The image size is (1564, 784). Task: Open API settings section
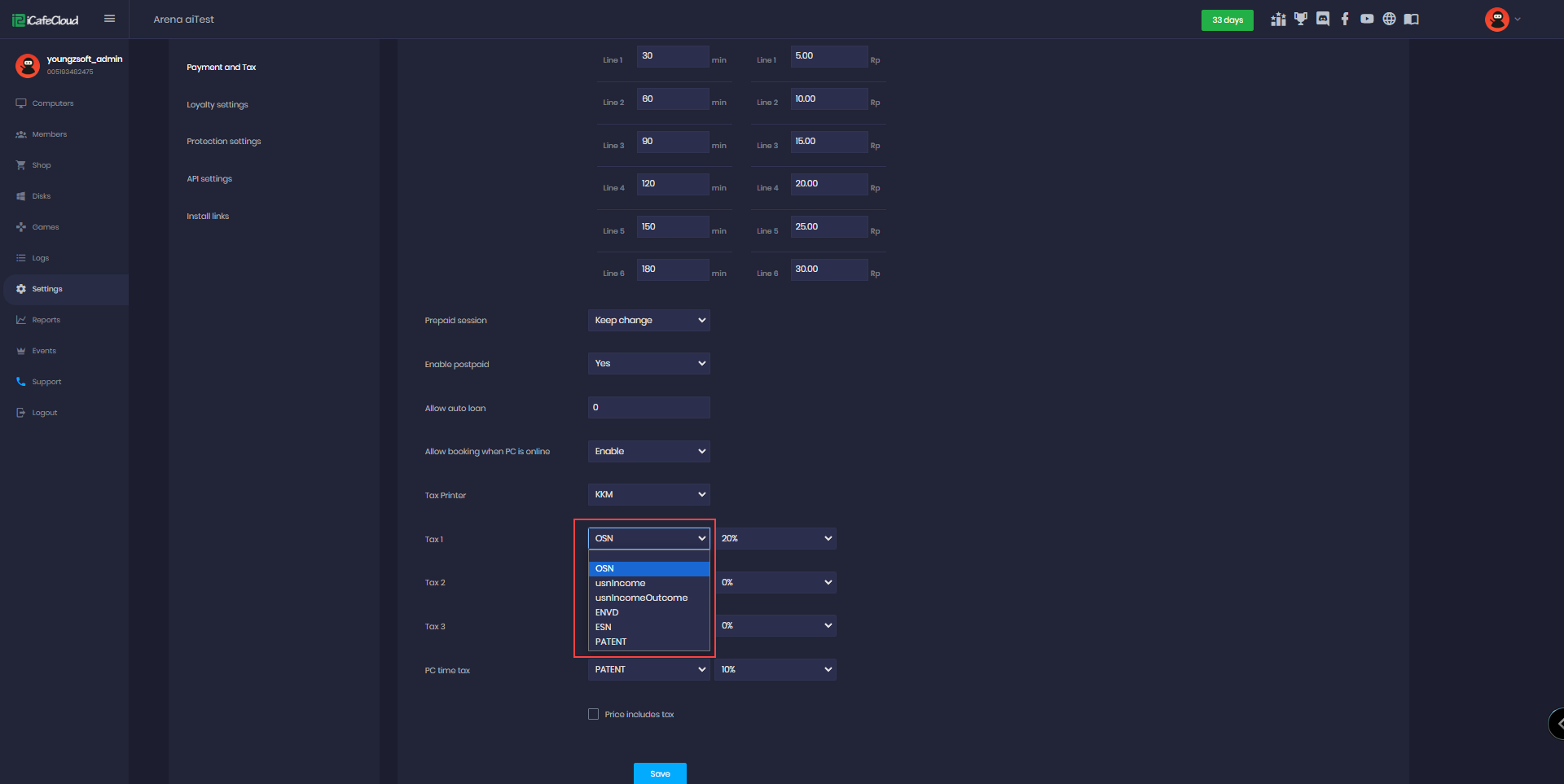click(x=209, y=179)
